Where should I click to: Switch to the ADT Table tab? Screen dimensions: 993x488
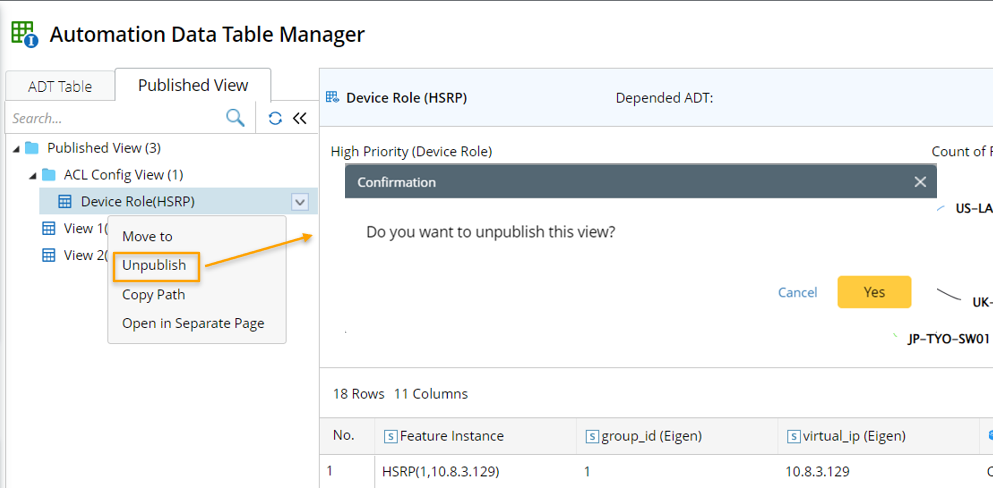(x=60, y=86)
